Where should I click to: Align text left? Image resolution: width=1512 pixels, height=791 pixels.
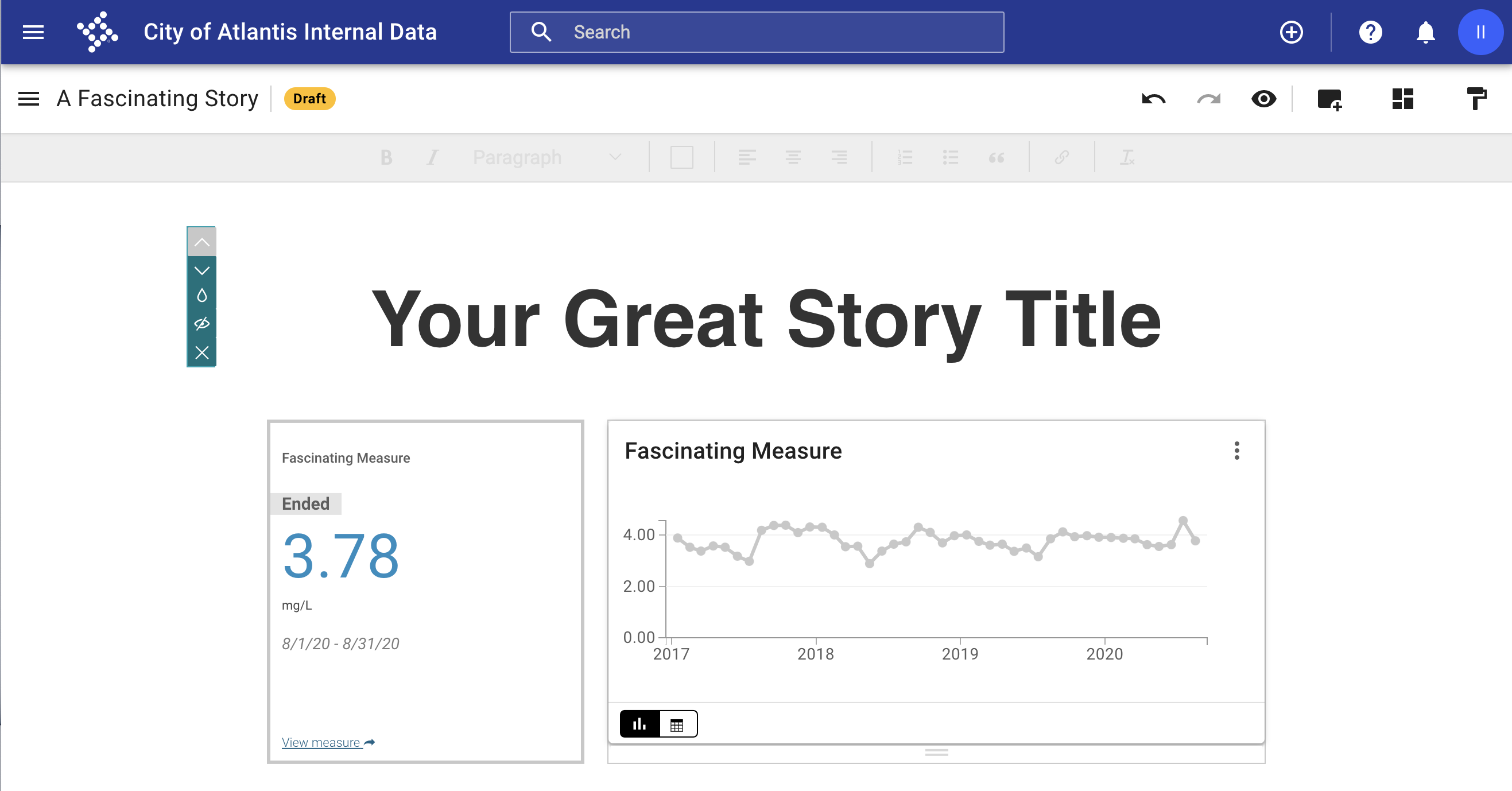coord(747,157)
